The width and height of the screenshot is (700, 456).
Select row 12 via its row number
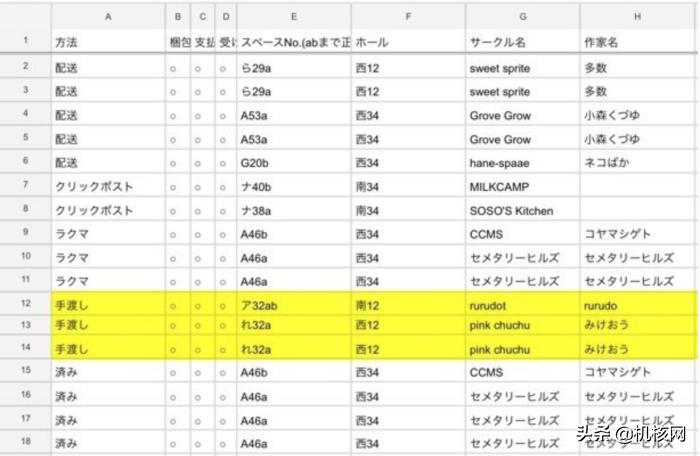(25, 304)
